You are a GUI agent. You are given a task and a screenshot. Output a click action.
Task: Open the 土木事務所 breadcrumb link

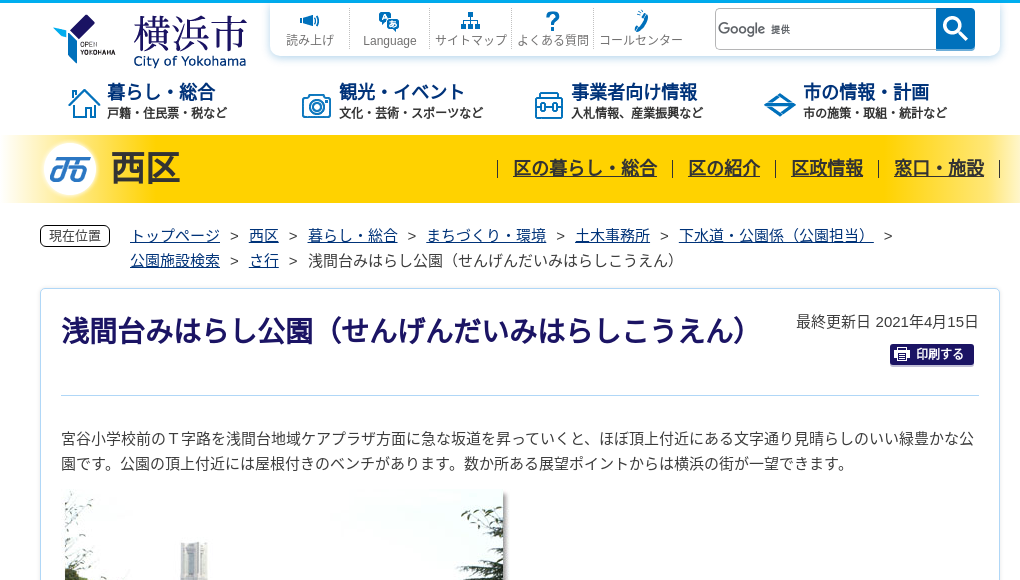tap(614, 236)
